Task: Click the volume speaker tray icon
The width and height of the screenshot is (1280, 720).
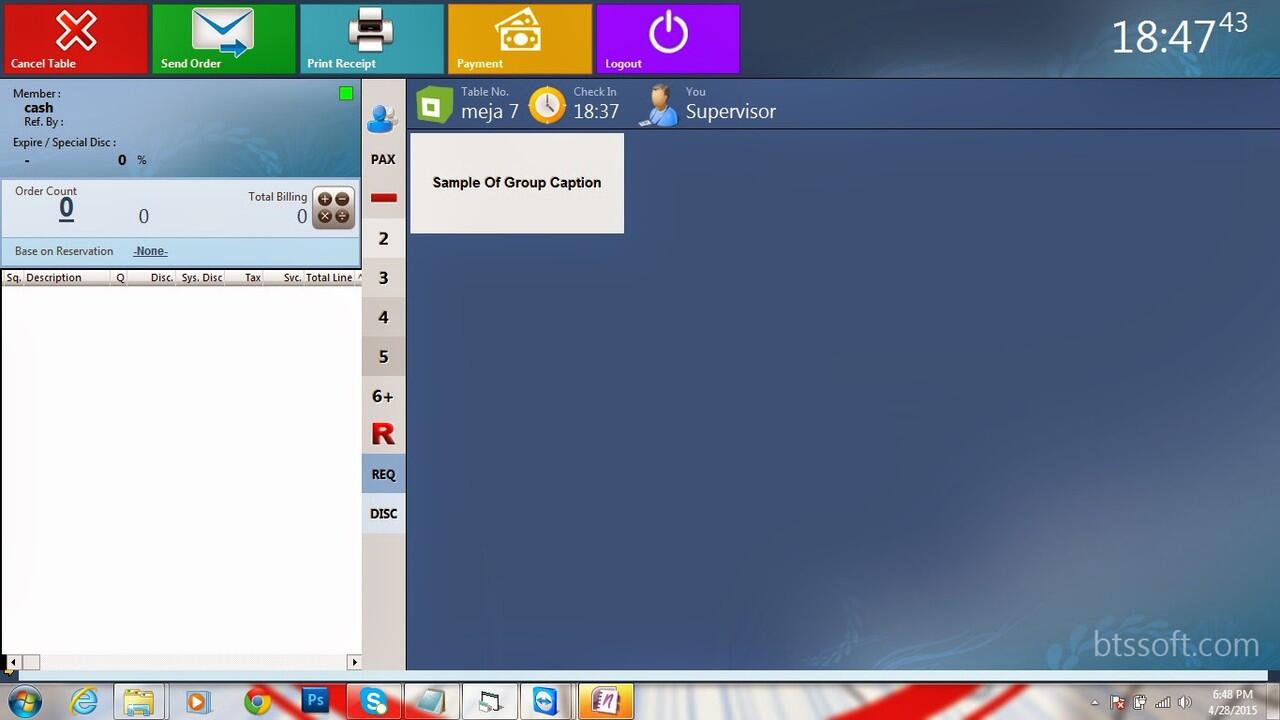Action: coord(1184,702)
